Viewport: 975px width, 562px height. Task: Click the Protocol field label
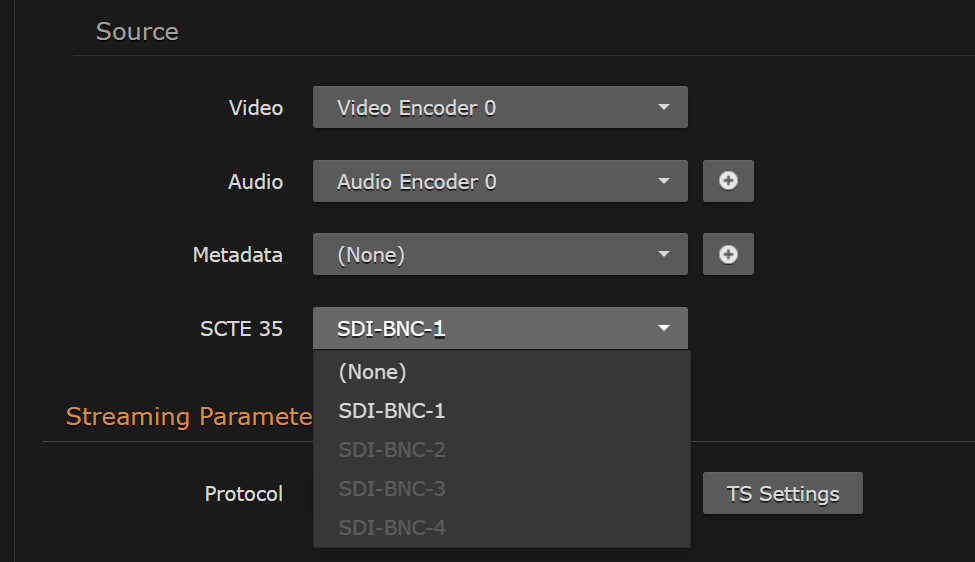pyautogui.click(x=243, y=494)
